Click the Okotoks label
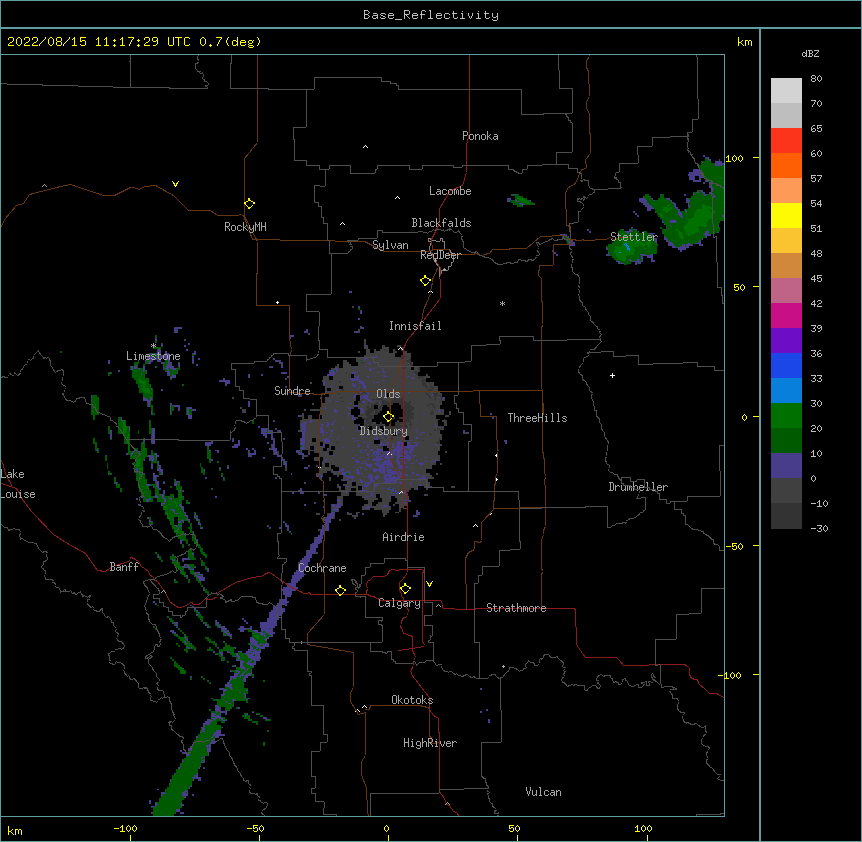The width and height of the screenshot is (862, 842). click(x=412, y=700)
